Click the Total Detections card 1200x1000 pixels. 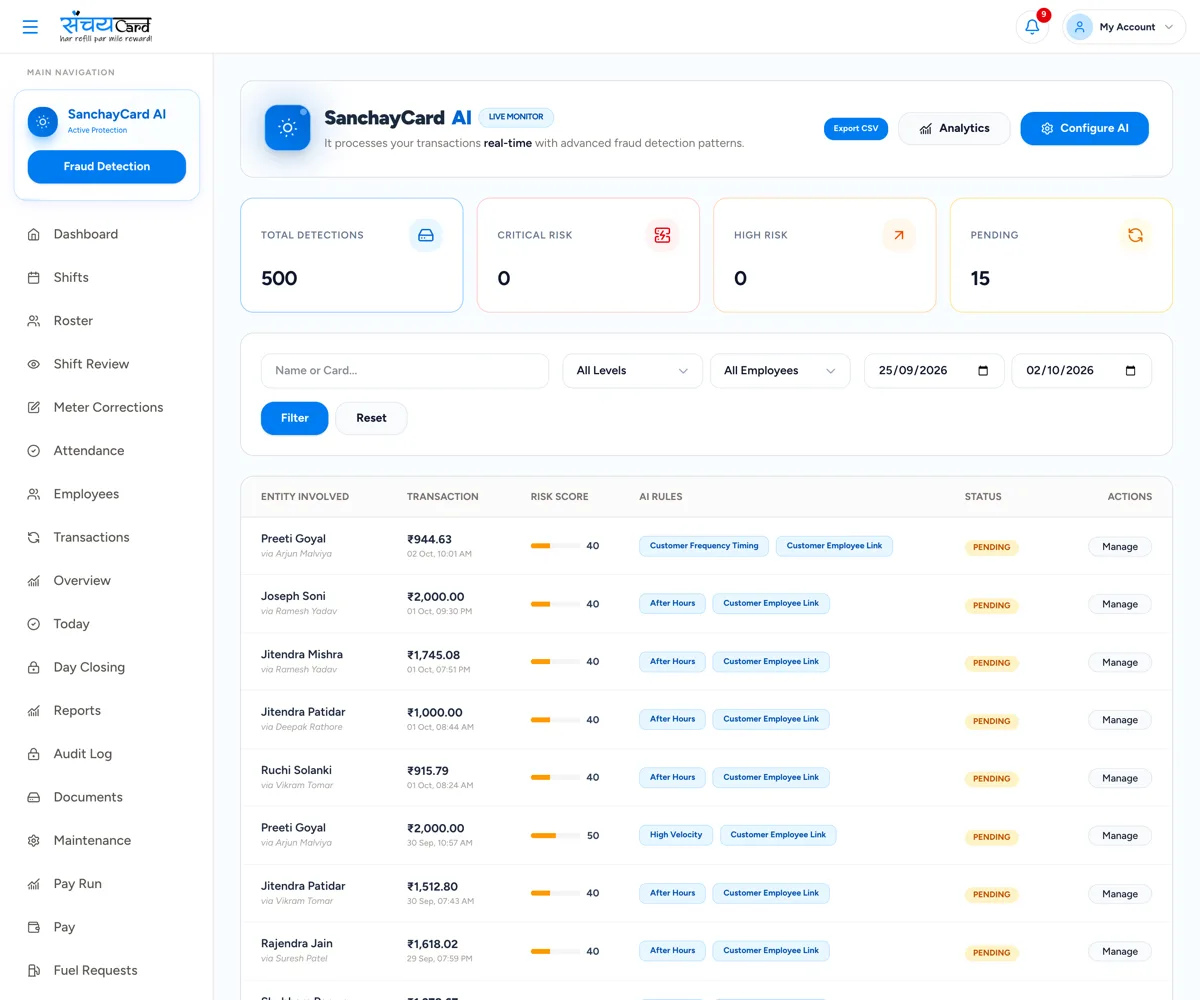[x=352, y=255]
